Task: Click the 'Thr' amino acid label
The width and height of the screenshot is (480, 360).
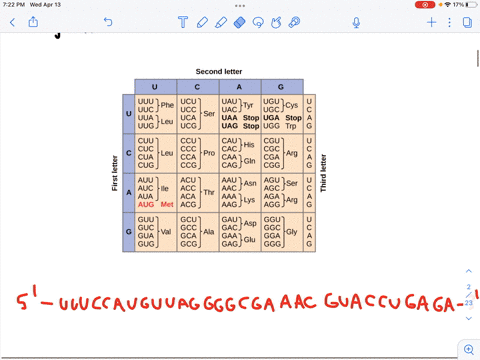Action: coord(209,192)
